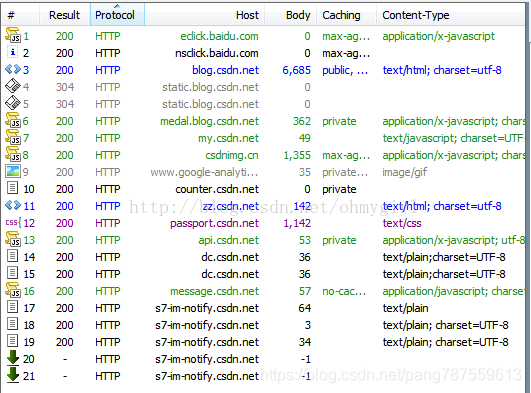The height and width of the screenshot is (393, 531).
Task: Click the HTML icon of session 3
Action: click(x=13, y=69)
